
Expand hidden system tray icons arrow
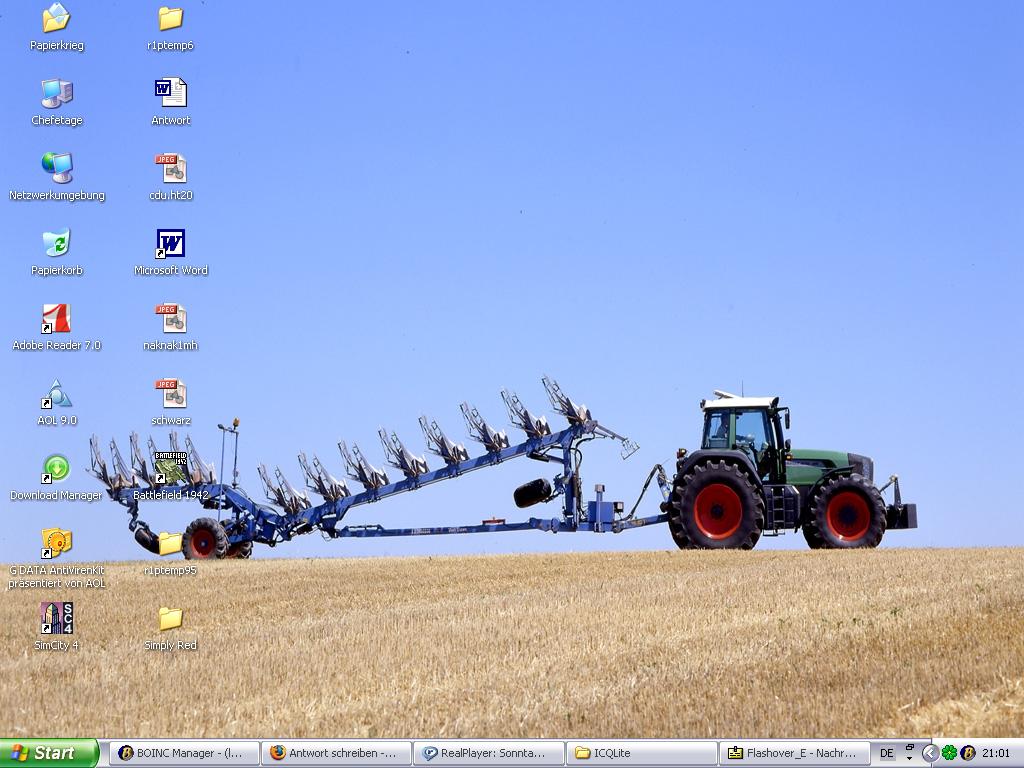(930, 753)
